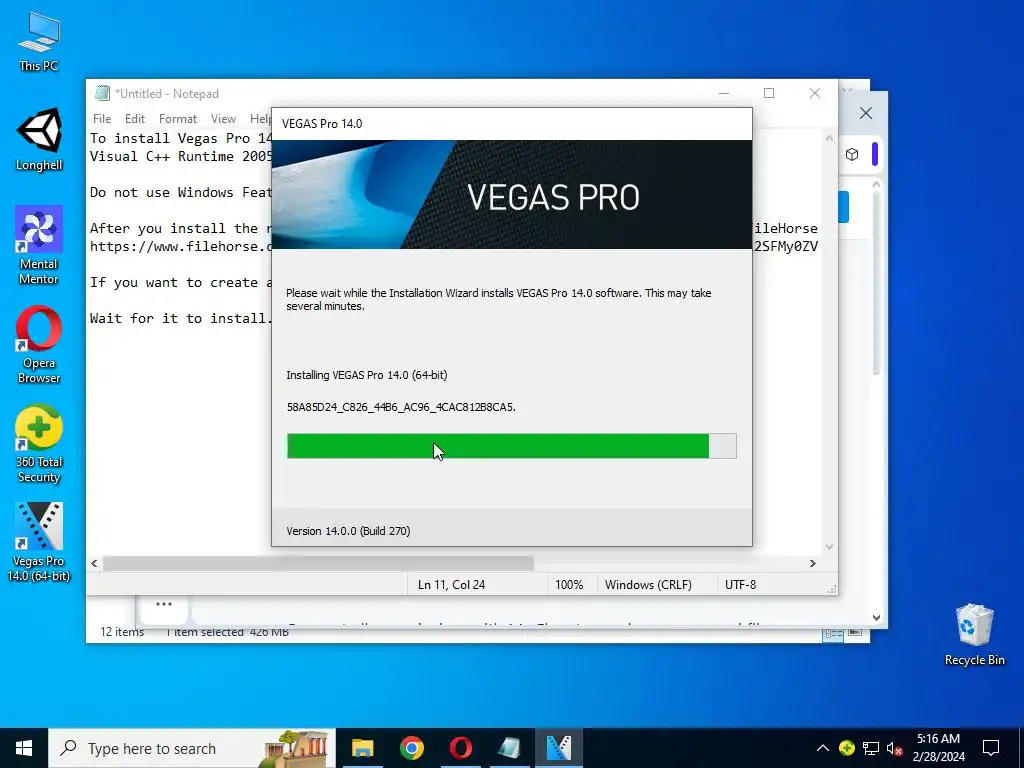Select Vegas Pro installer taskbar icon

(x=559, y=748)
